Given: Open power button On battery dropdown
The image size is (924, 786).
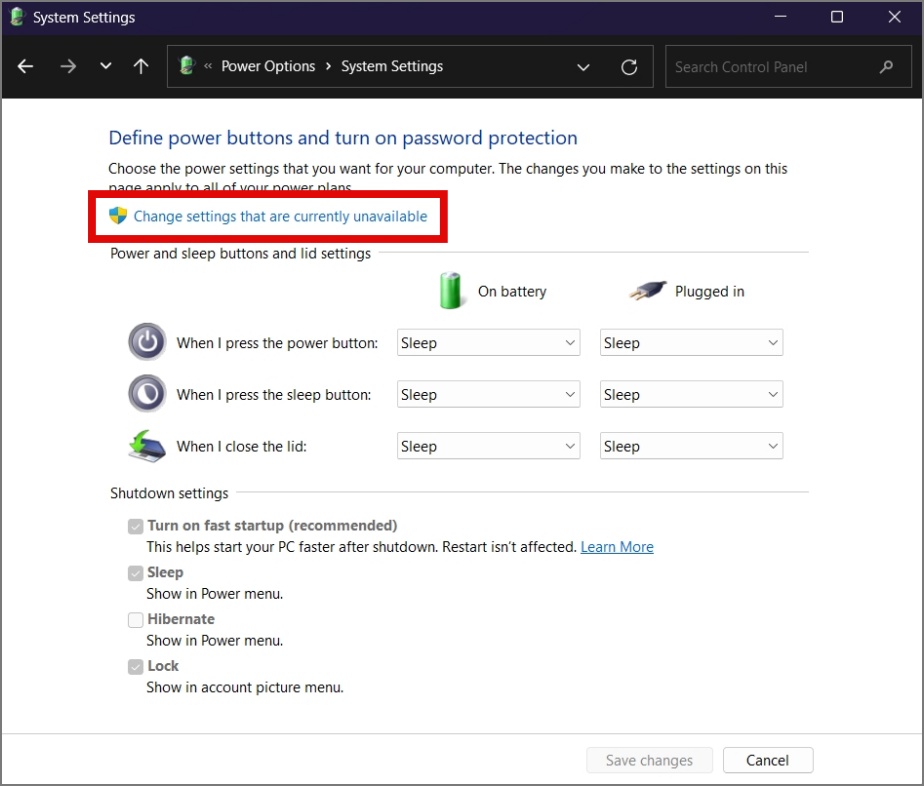Looking at the screenshot, I should tap(488, 343).
